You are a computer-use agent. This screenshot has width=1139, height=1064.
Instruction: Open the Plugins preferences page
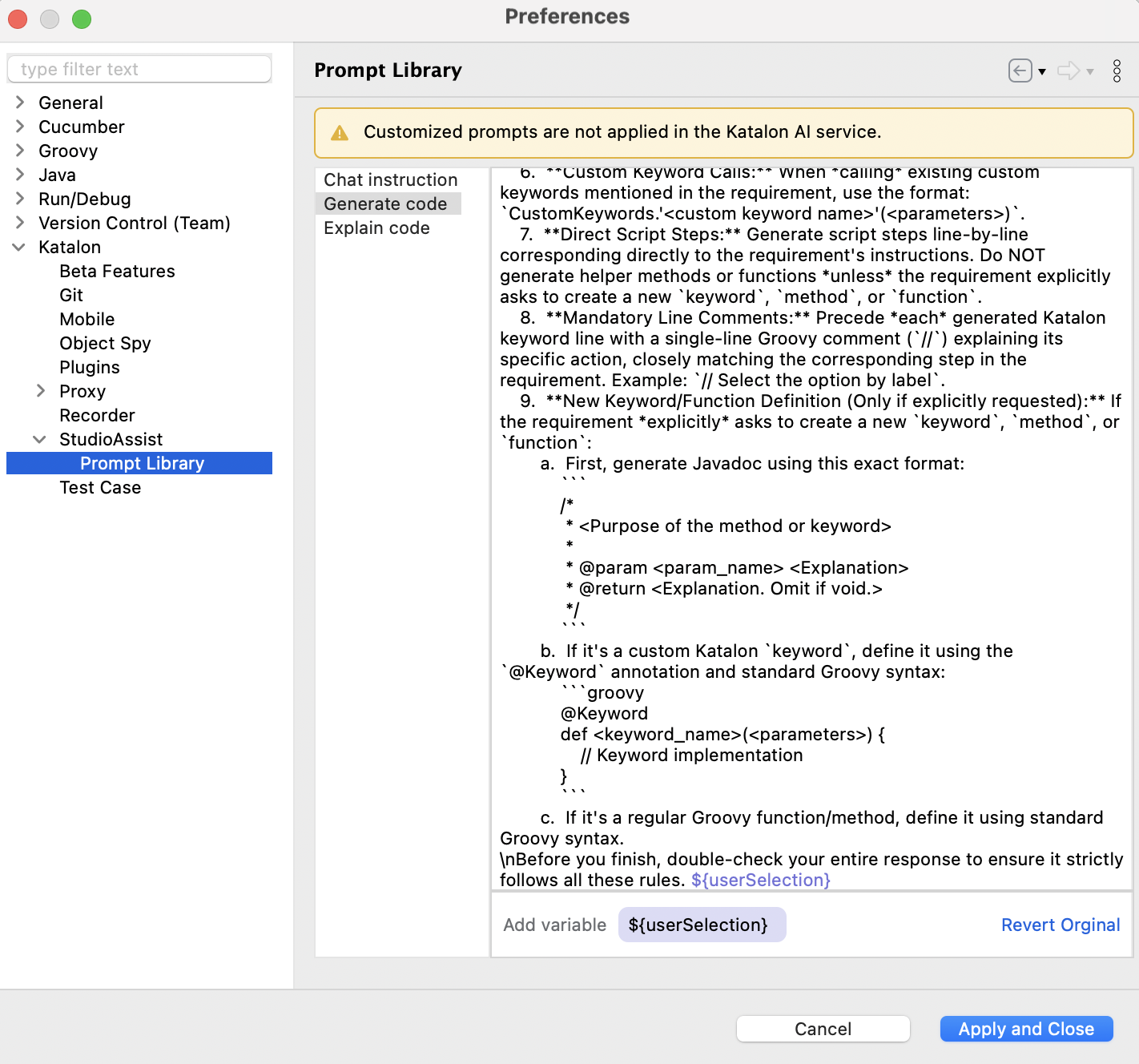pyautogui.click(x=90, y=367)
